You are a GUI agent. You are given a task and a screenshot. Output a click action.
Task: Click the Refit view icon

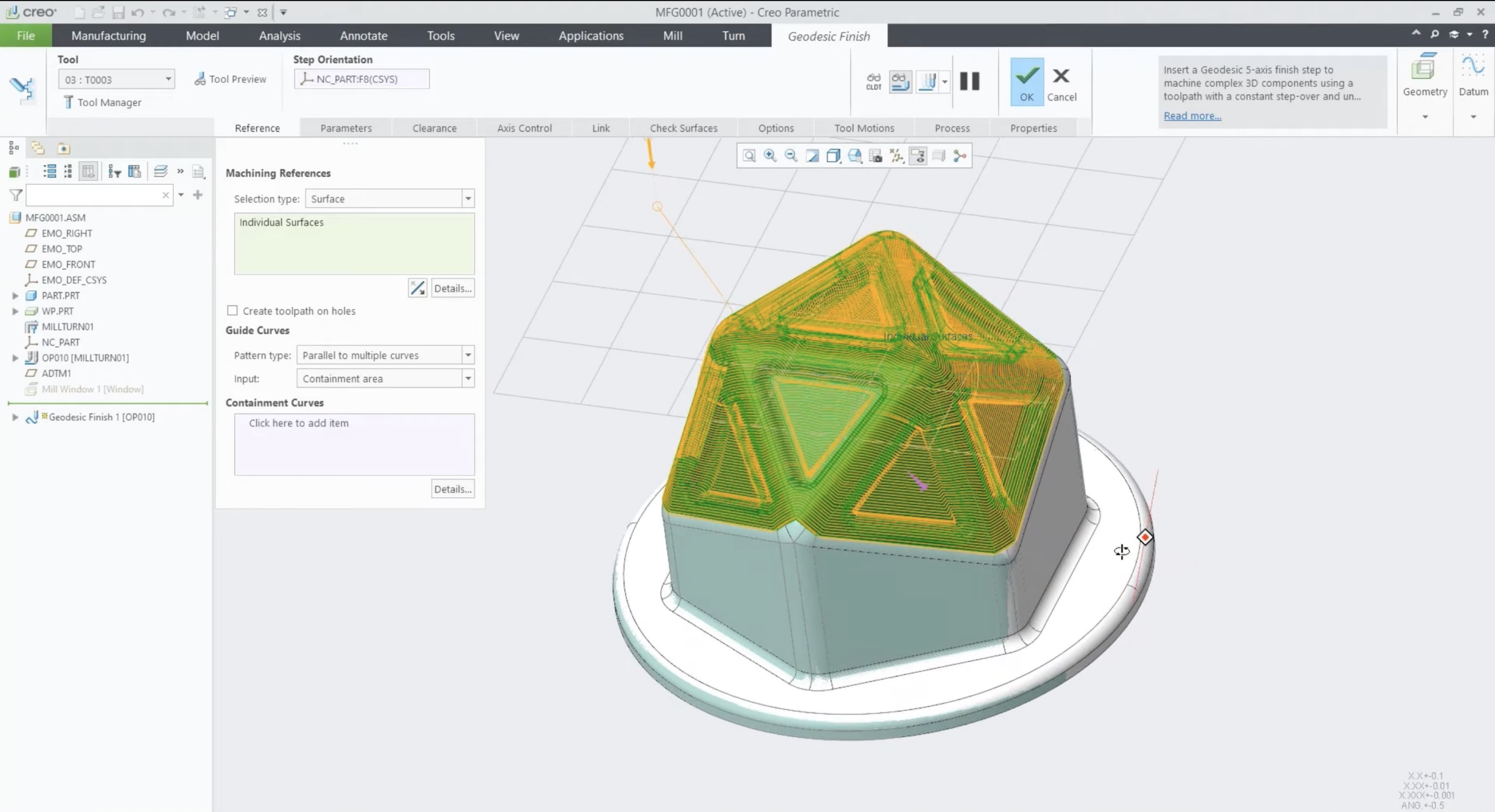tap(749, 156)
